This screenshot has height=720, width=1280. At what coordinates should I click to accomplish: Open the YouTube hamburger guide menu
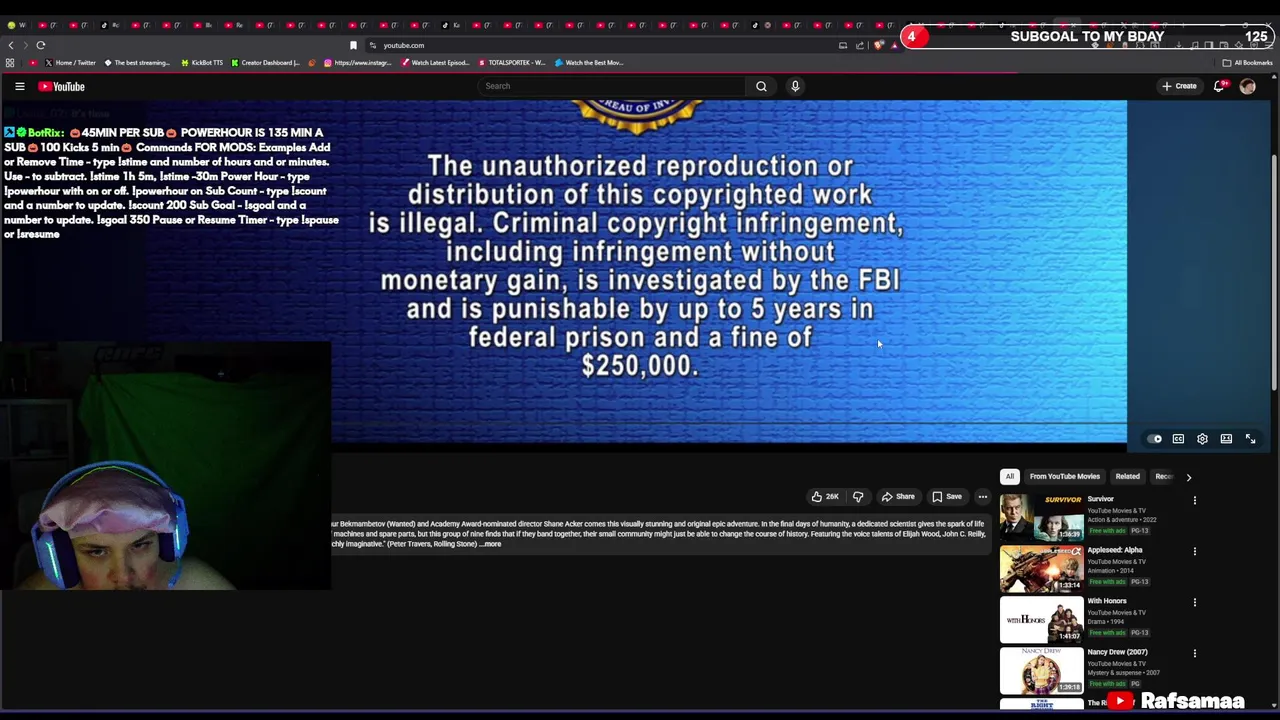[x=19, y=86]
